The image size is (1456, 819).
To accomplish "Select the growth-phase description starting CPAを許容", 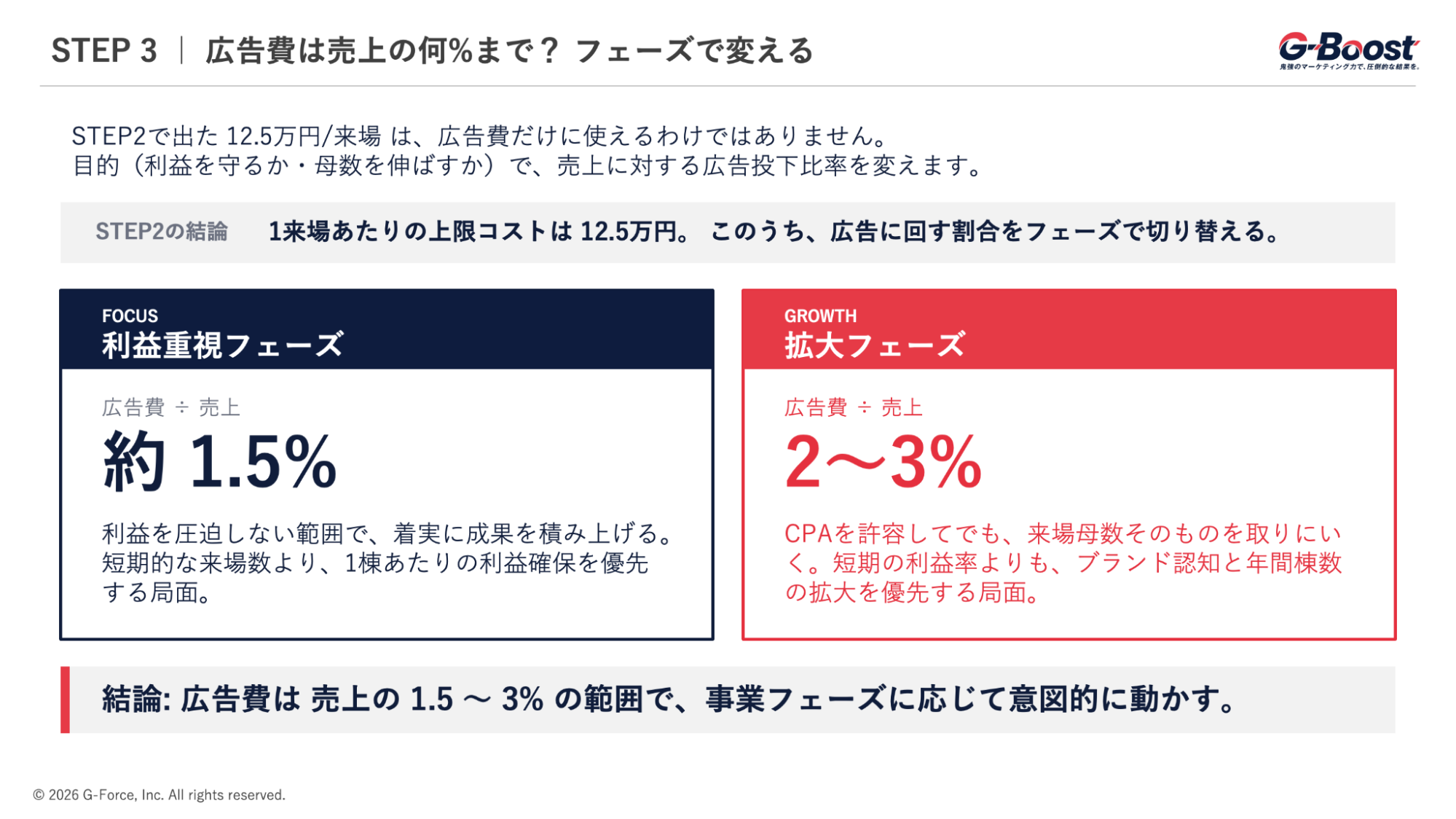I will [1063, 563].
